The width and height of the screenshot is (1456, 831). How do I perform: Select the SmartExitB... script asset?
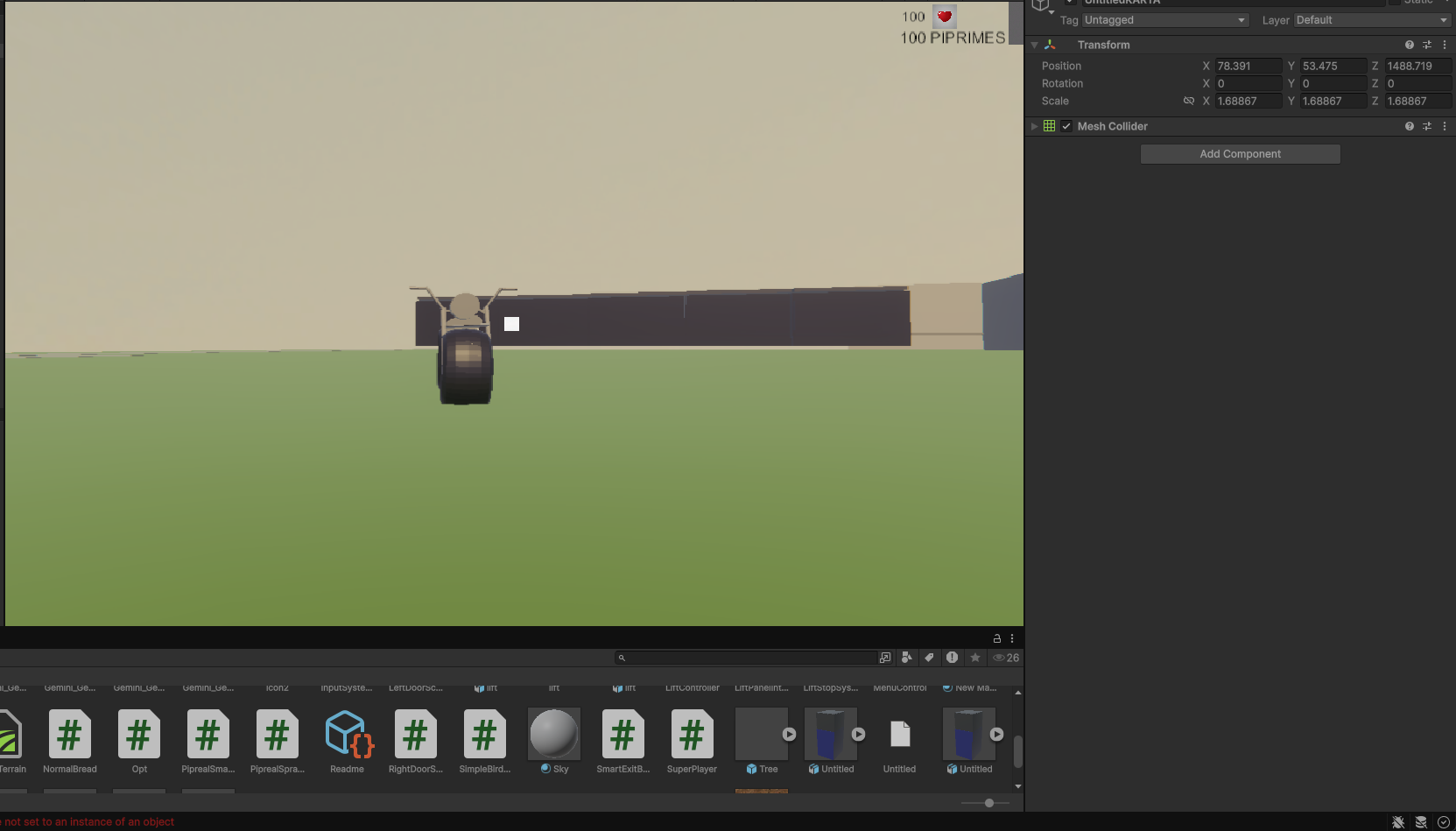623,742
